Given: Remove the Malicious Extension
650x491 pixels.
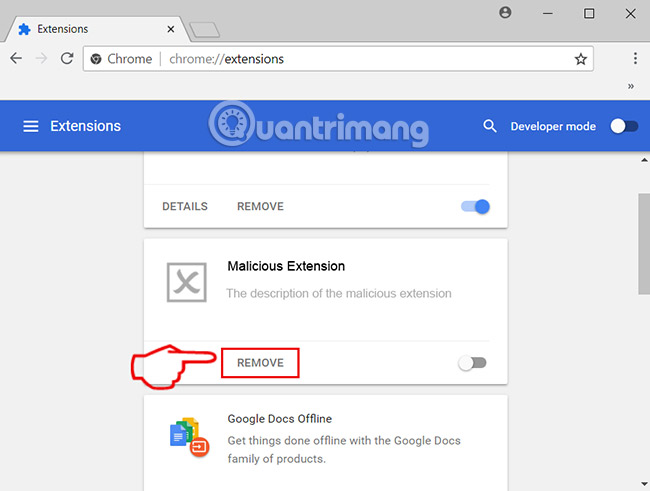Looking at the screenshot, I should click(x=260, y=363).
